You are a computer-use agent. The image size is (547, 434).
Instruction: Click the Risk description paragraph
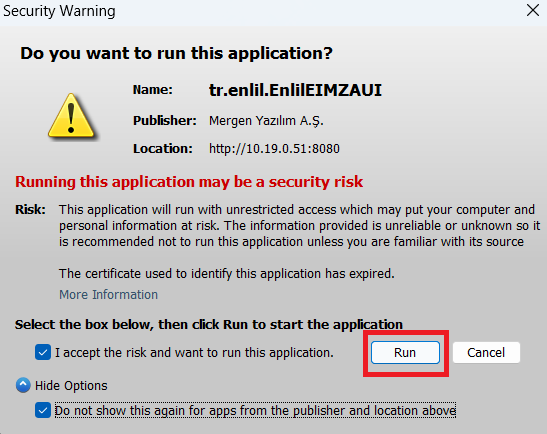299,226
